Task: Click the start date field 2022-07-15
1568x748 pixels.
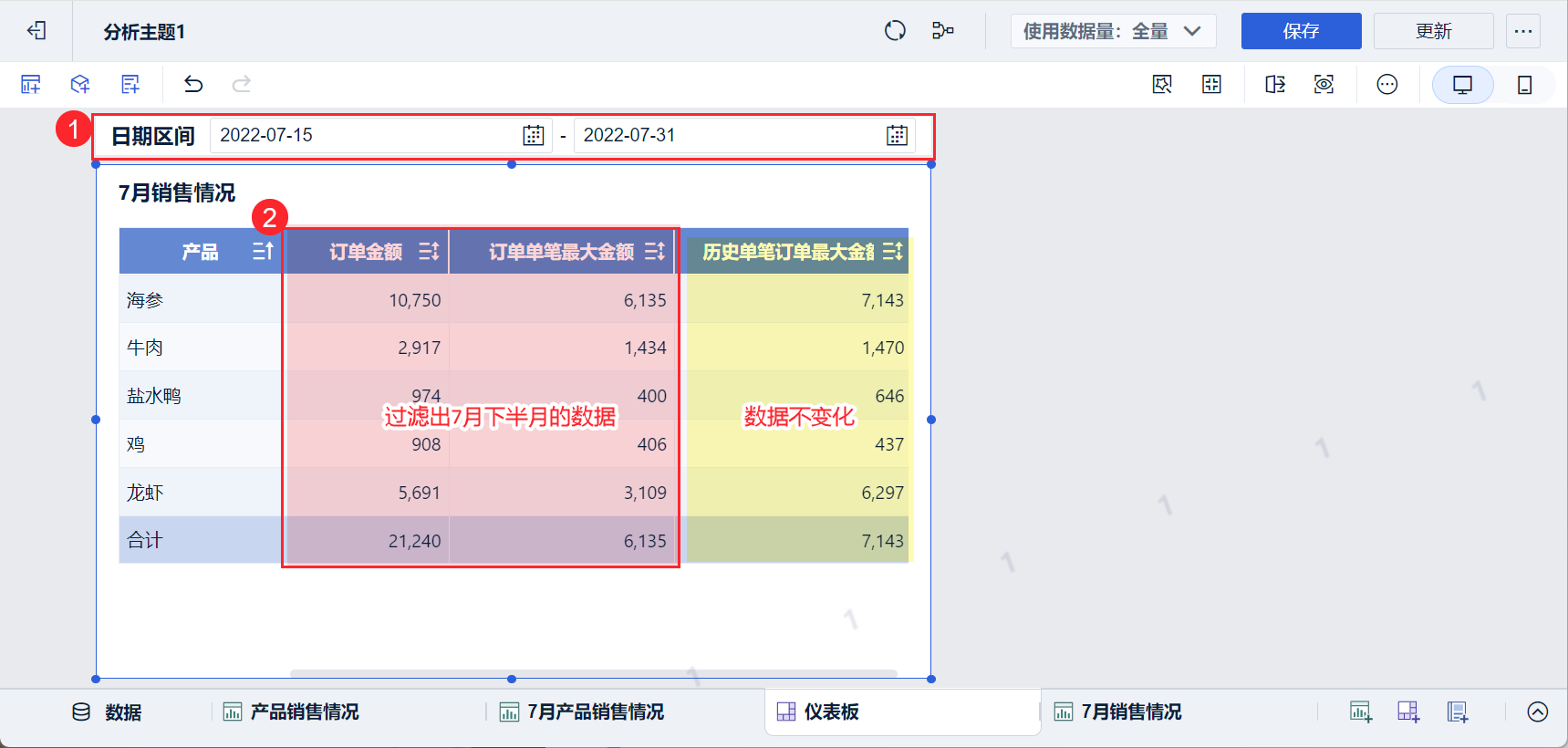Action: pos(380,135)
